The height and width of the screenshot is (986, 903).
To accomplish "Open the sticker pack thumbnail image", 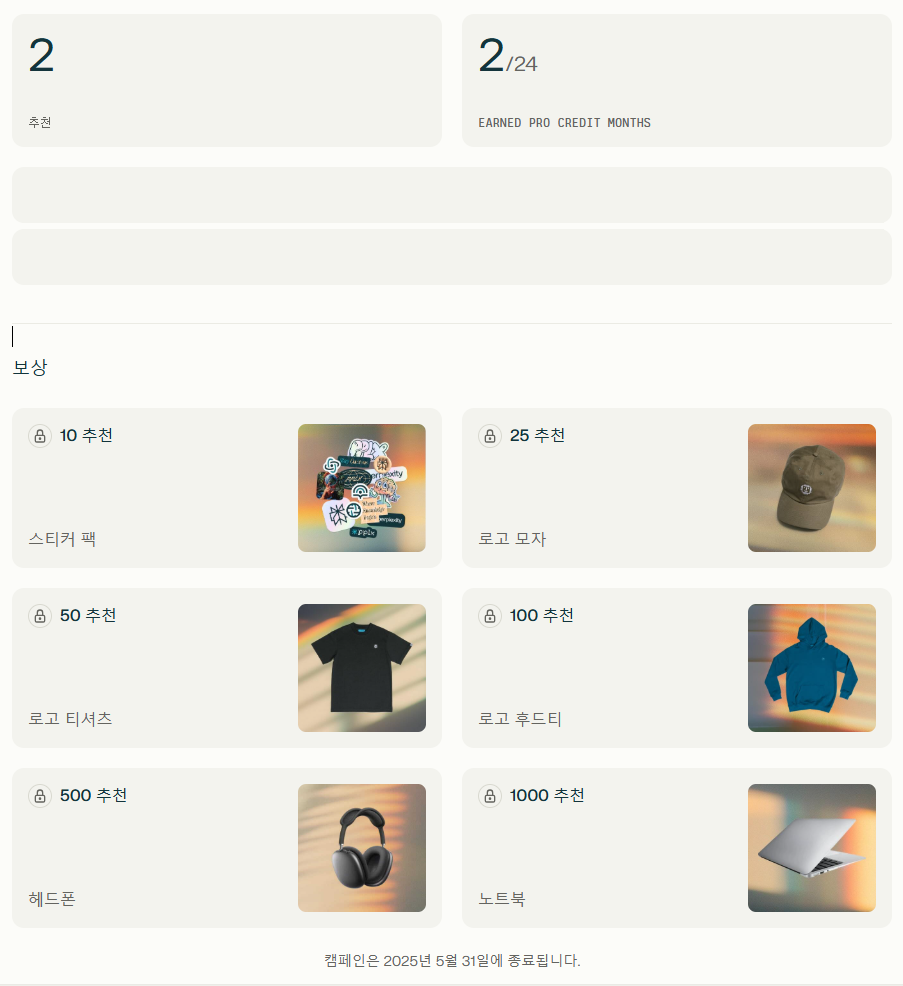I will pyautogui.click(x=362, y=488).
